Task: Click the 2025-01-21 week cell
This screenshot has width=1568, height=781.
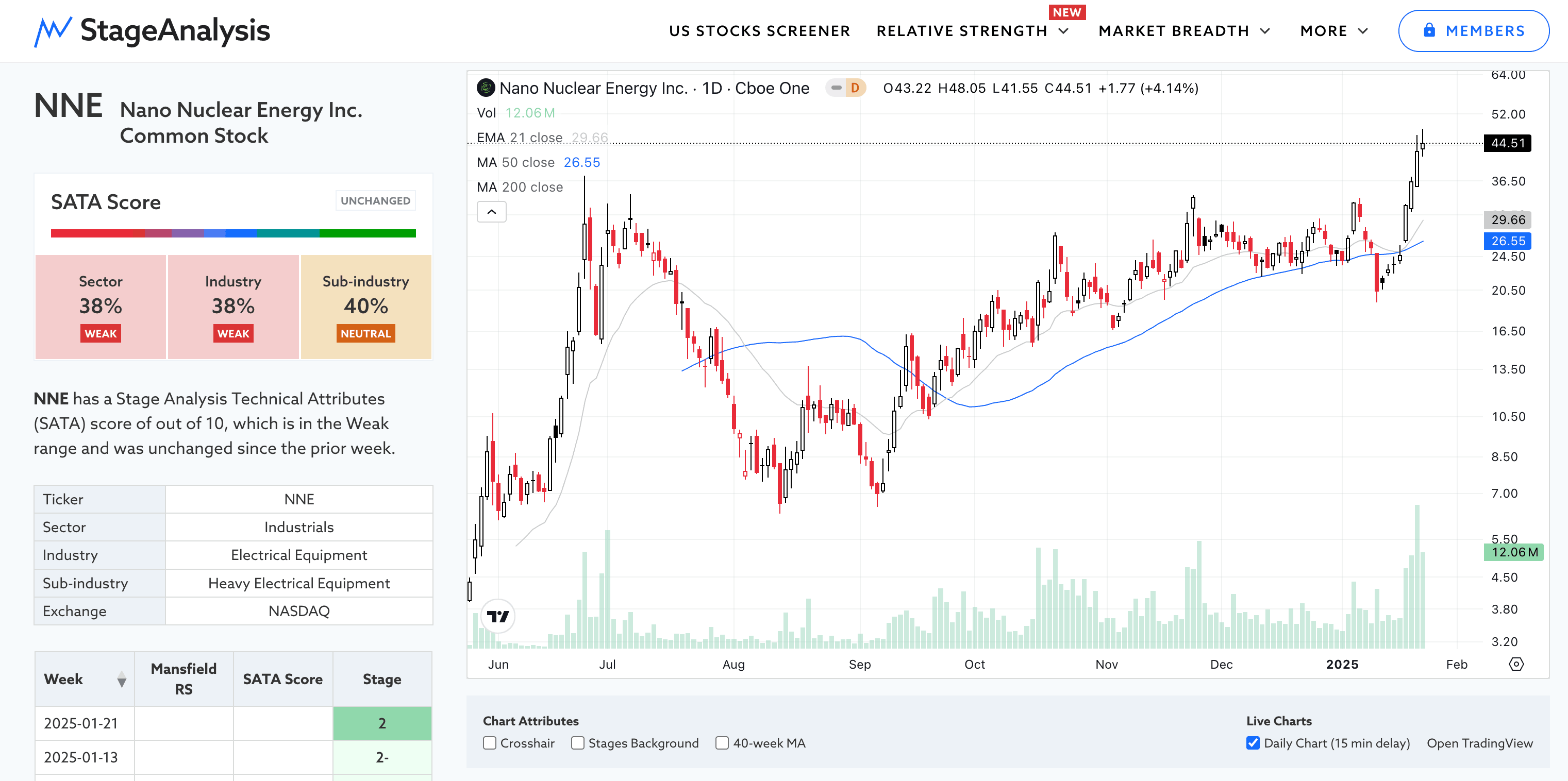Action: point(85,723)
